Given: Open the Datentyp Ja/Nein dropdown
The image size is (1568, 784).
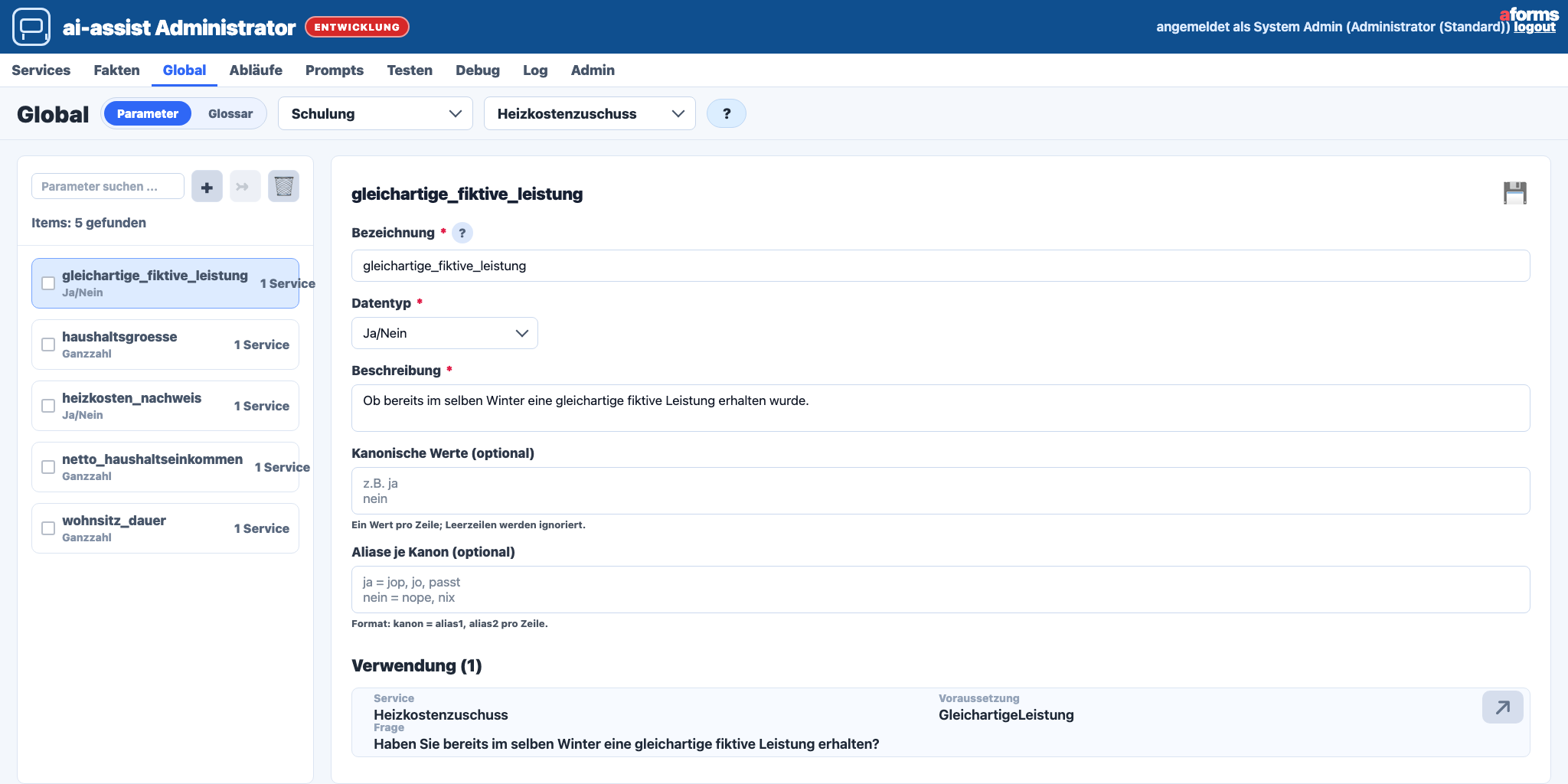Looking at the screenshot, I should [445, 333].
